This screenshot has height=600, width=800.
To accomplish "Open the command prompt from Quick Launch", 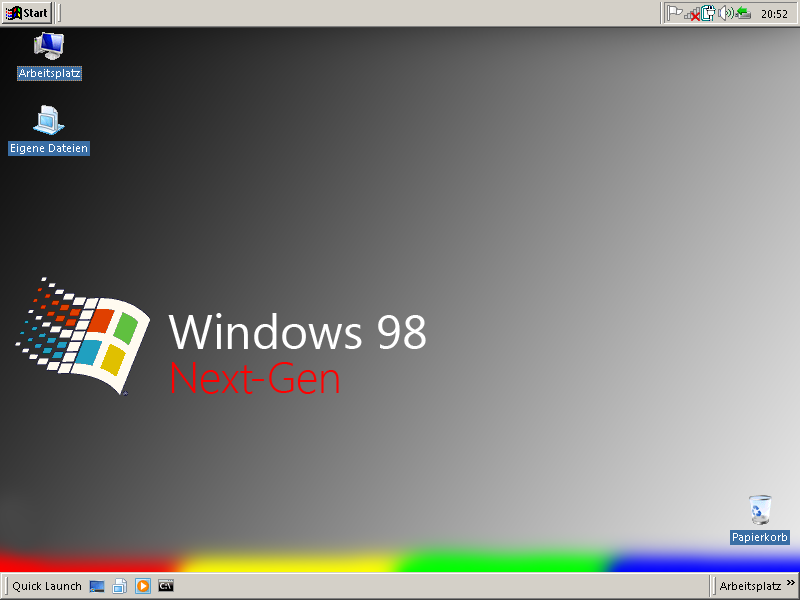I will 166,586.
